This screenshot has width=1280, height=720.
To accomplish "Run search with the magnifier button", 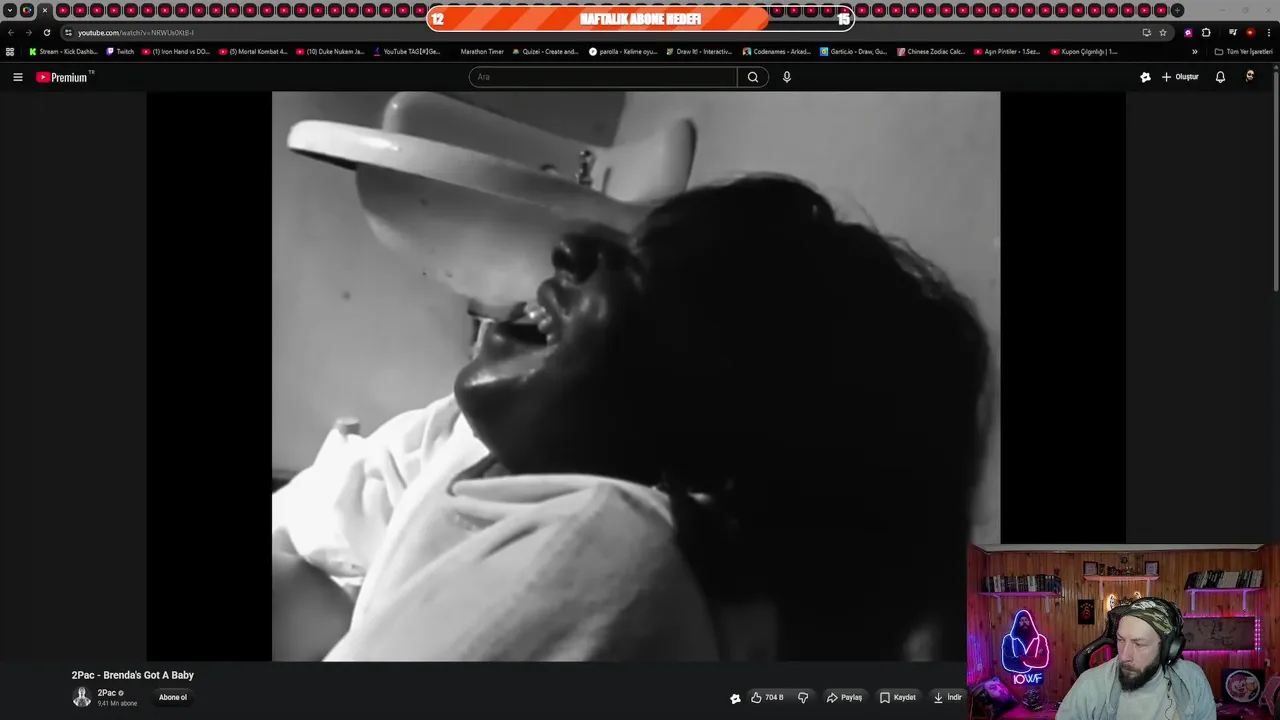I will click(753, 77).
